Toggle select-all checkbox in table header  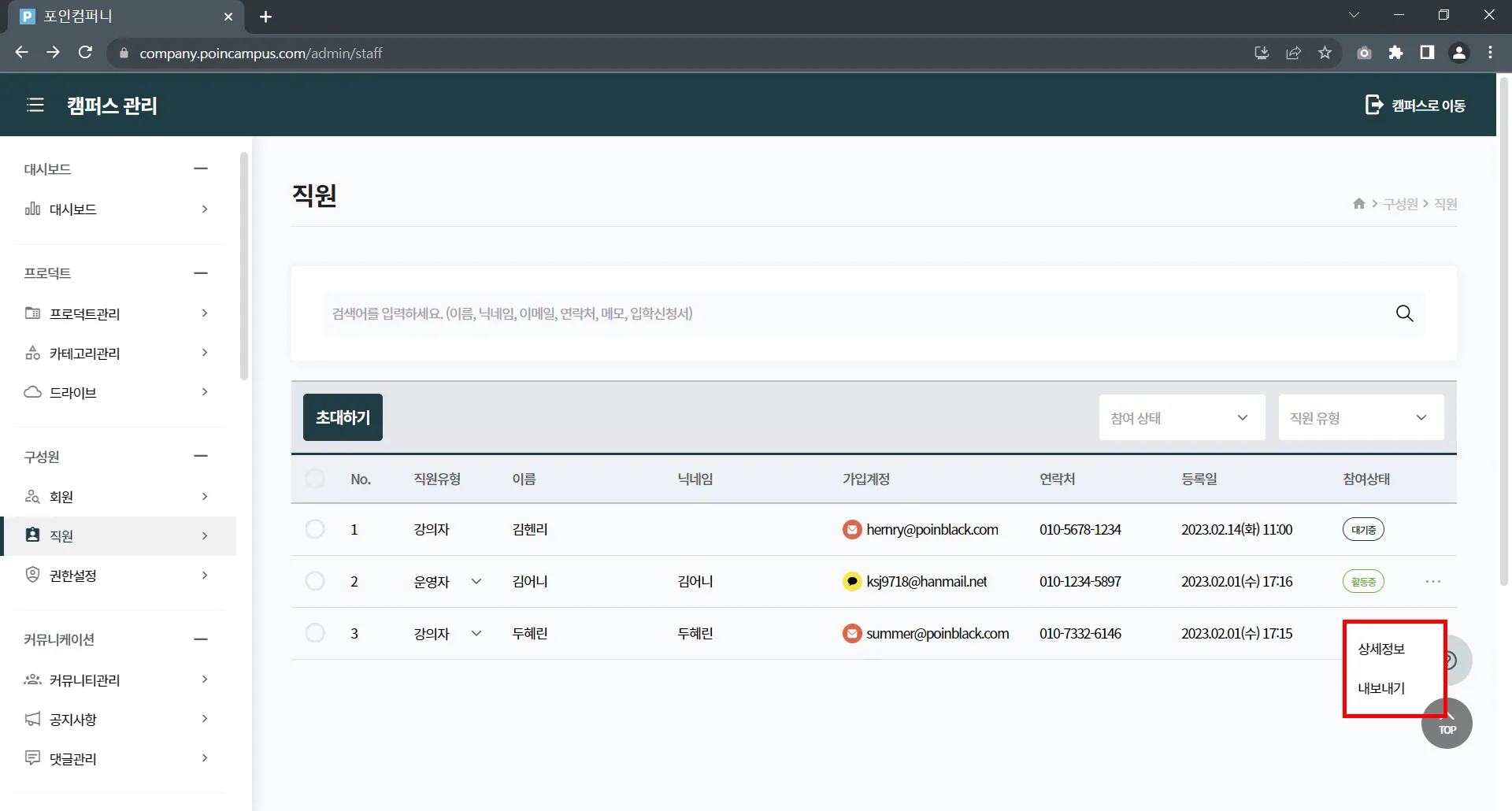point(315,479)
